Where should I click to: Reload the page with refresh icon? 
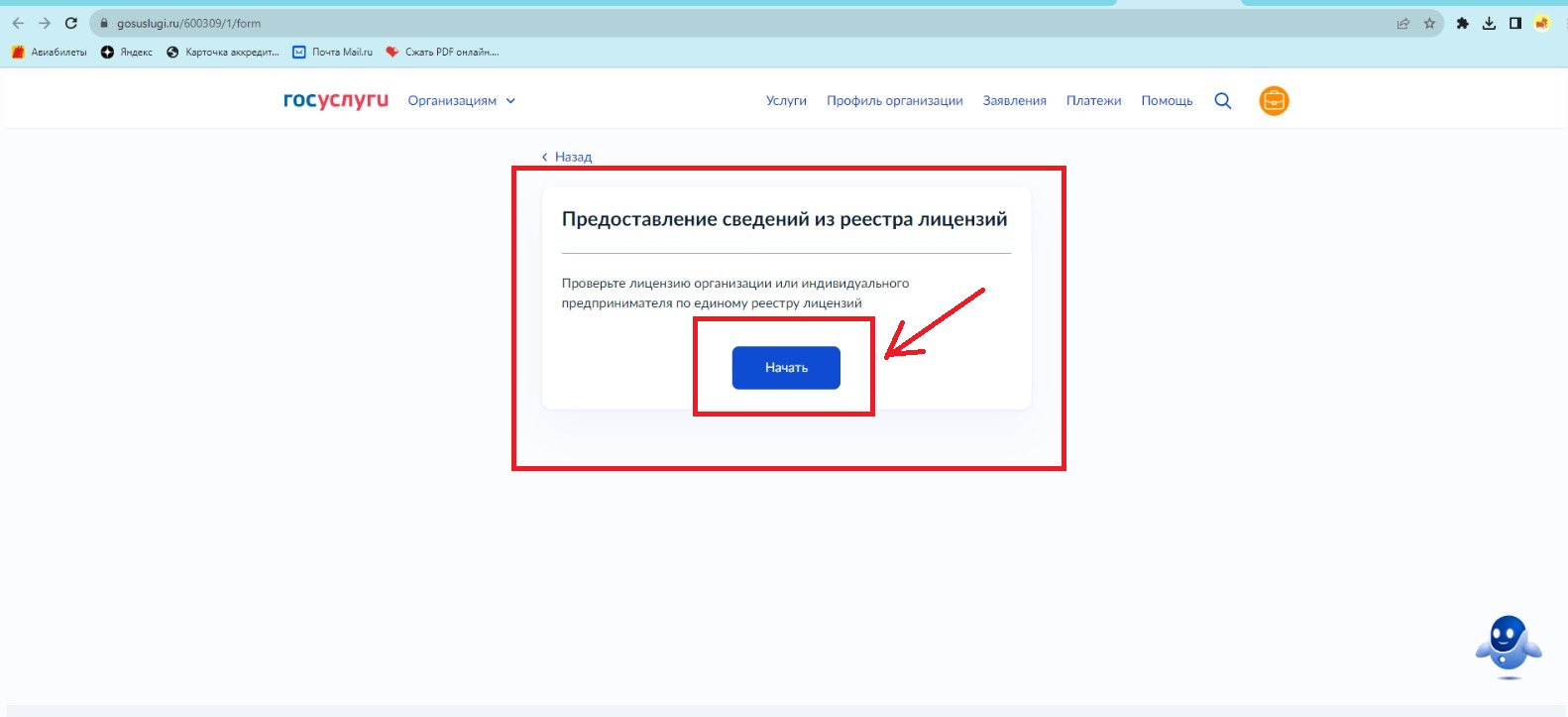pyautogui.click(x=71, y=23)
